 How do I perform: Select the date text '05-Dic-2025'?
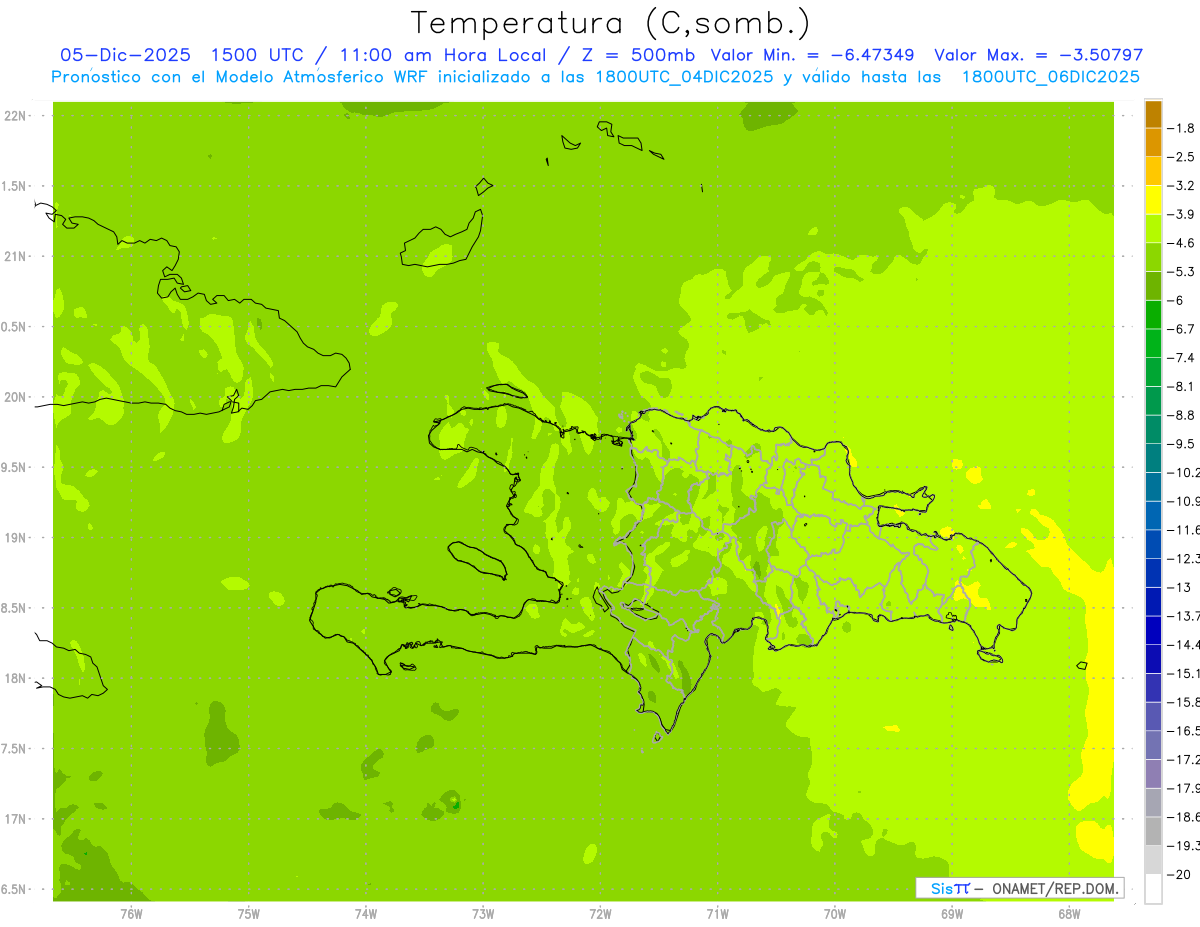125,55
